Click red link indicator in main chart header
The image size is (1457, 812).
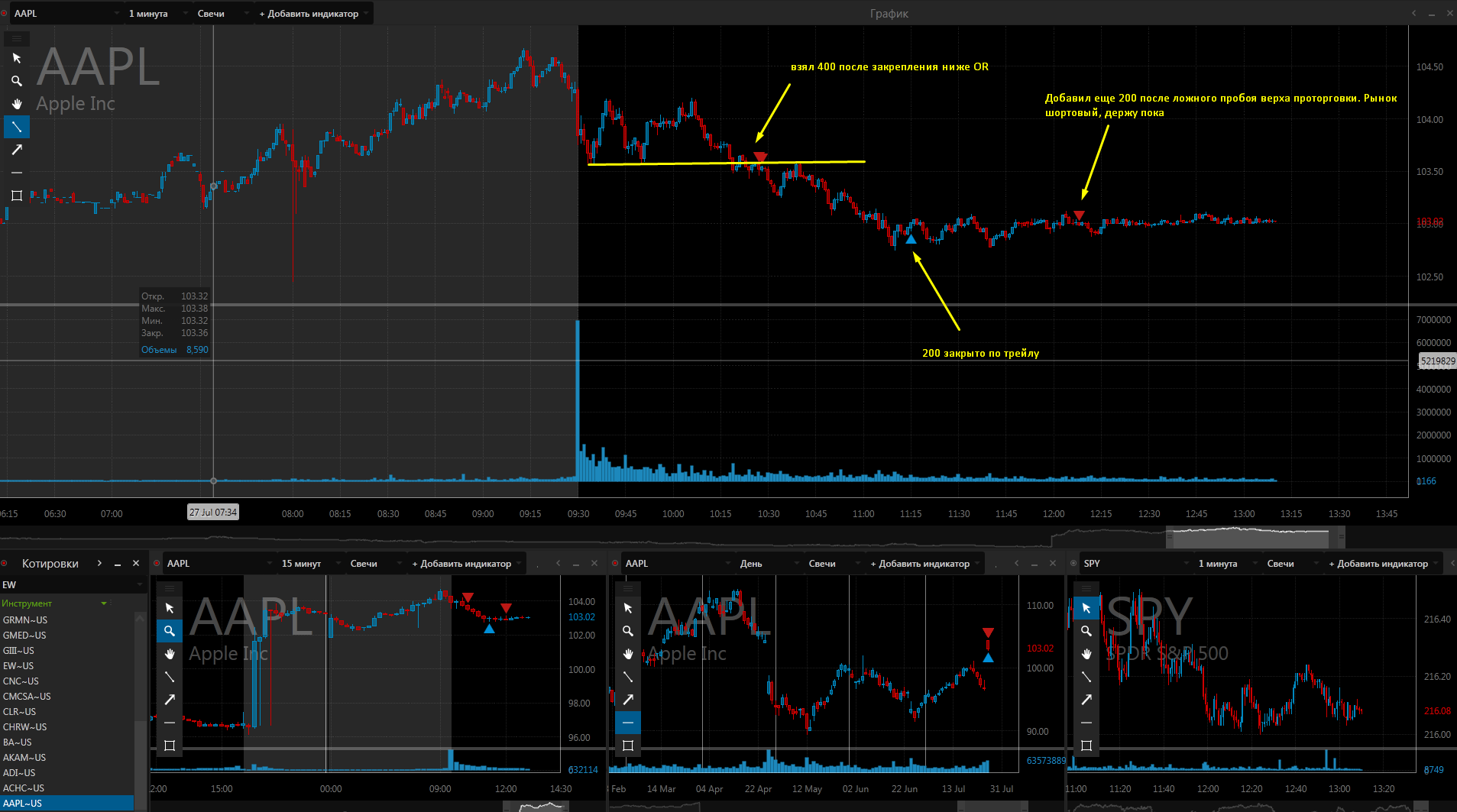pos(4,14)
